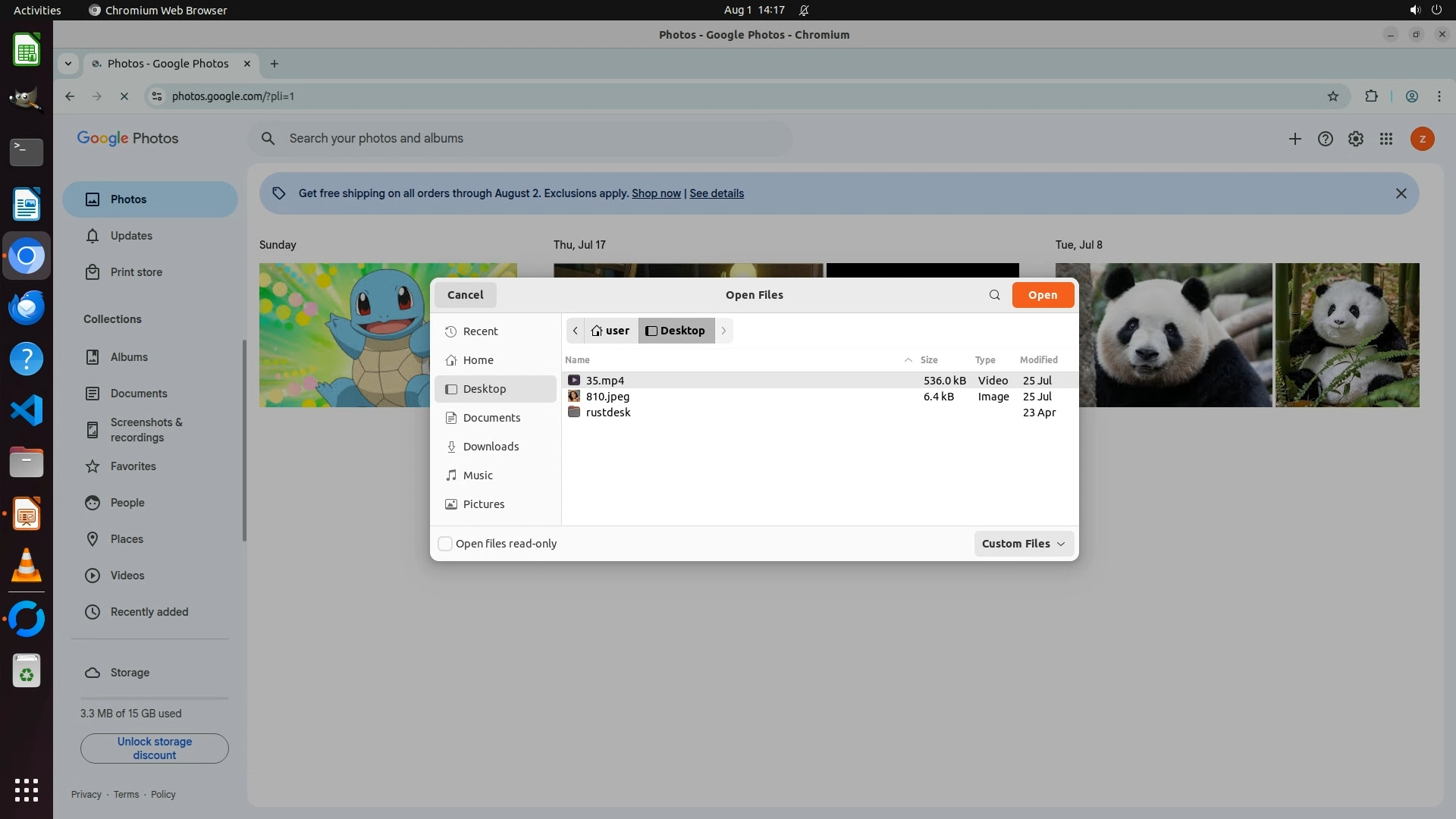This screenshot has height=819, width=1456.
Task: Dismiss the free shipping banner
Action: (1401, 193)
